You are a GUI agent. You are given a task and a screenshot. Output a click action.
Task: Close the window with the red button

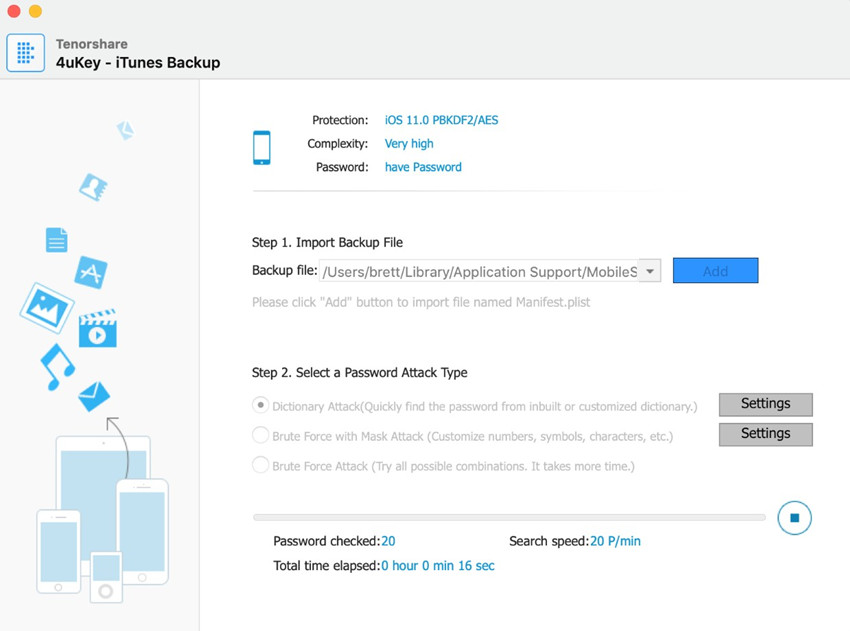point(14,11)
